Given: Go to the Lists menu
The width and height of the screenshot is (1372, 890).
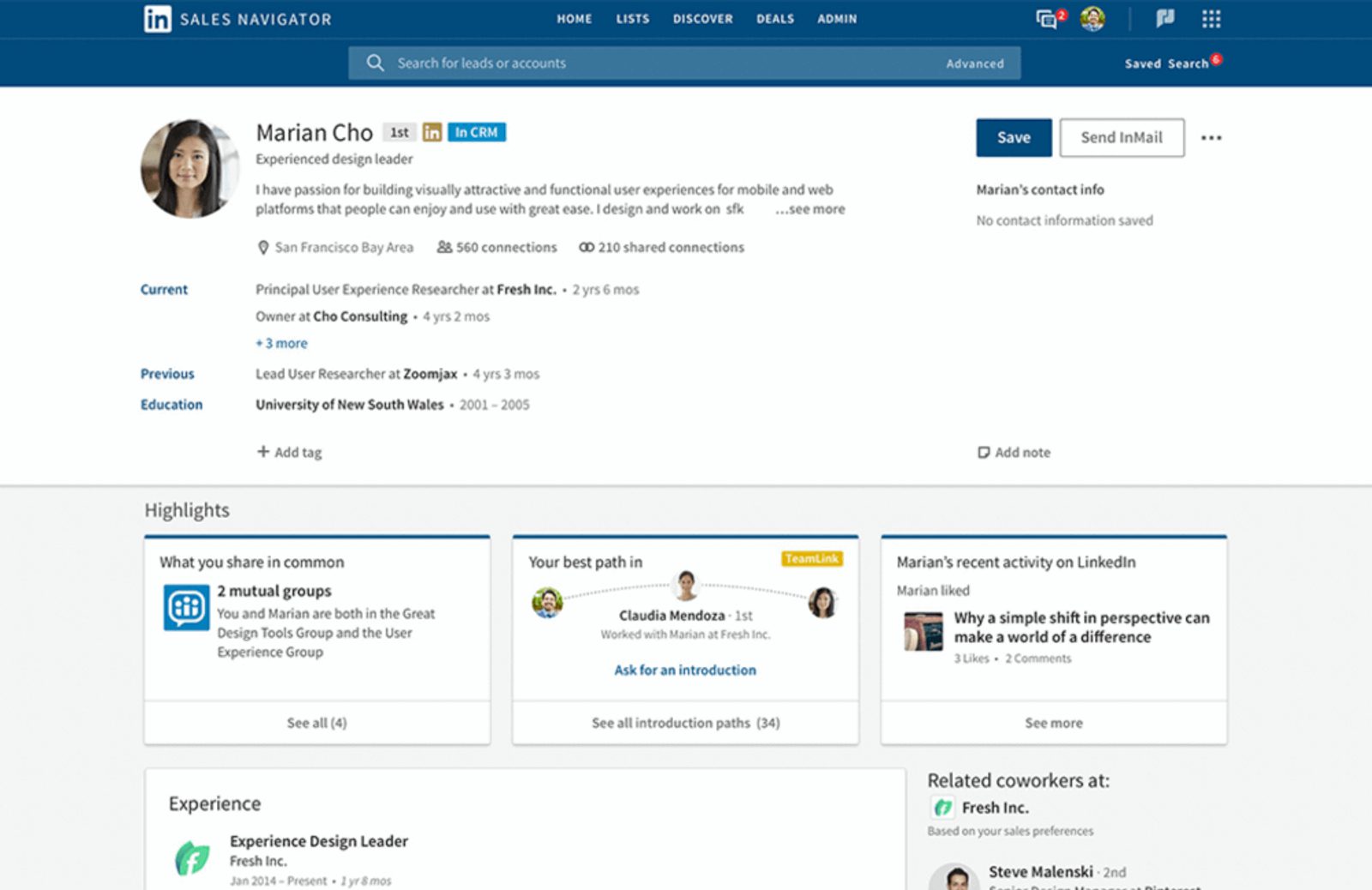Looking at the screenshot, I should [632, 19].
